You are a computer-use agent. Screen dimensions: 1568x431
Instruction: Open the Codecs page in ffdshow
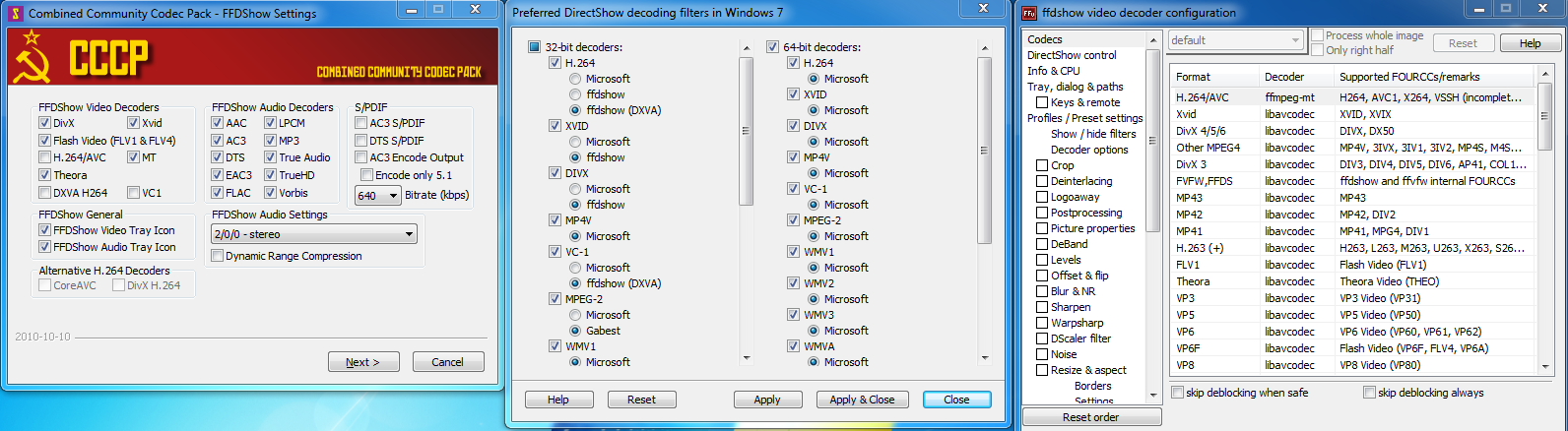pyautogui.click(x=1044, y=39)
